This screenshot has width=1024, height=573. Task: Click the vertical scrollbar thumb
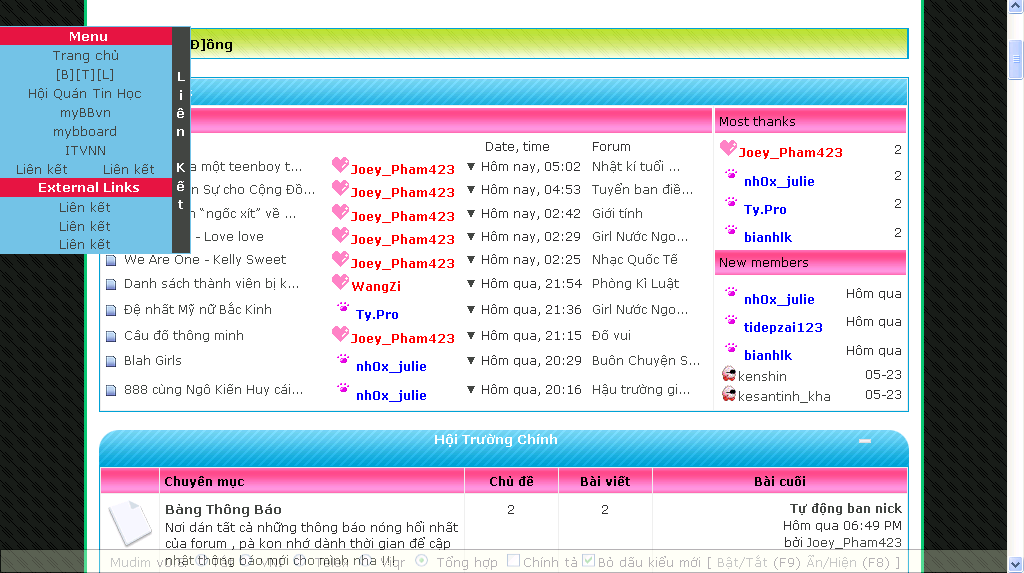click(1016, 60)
